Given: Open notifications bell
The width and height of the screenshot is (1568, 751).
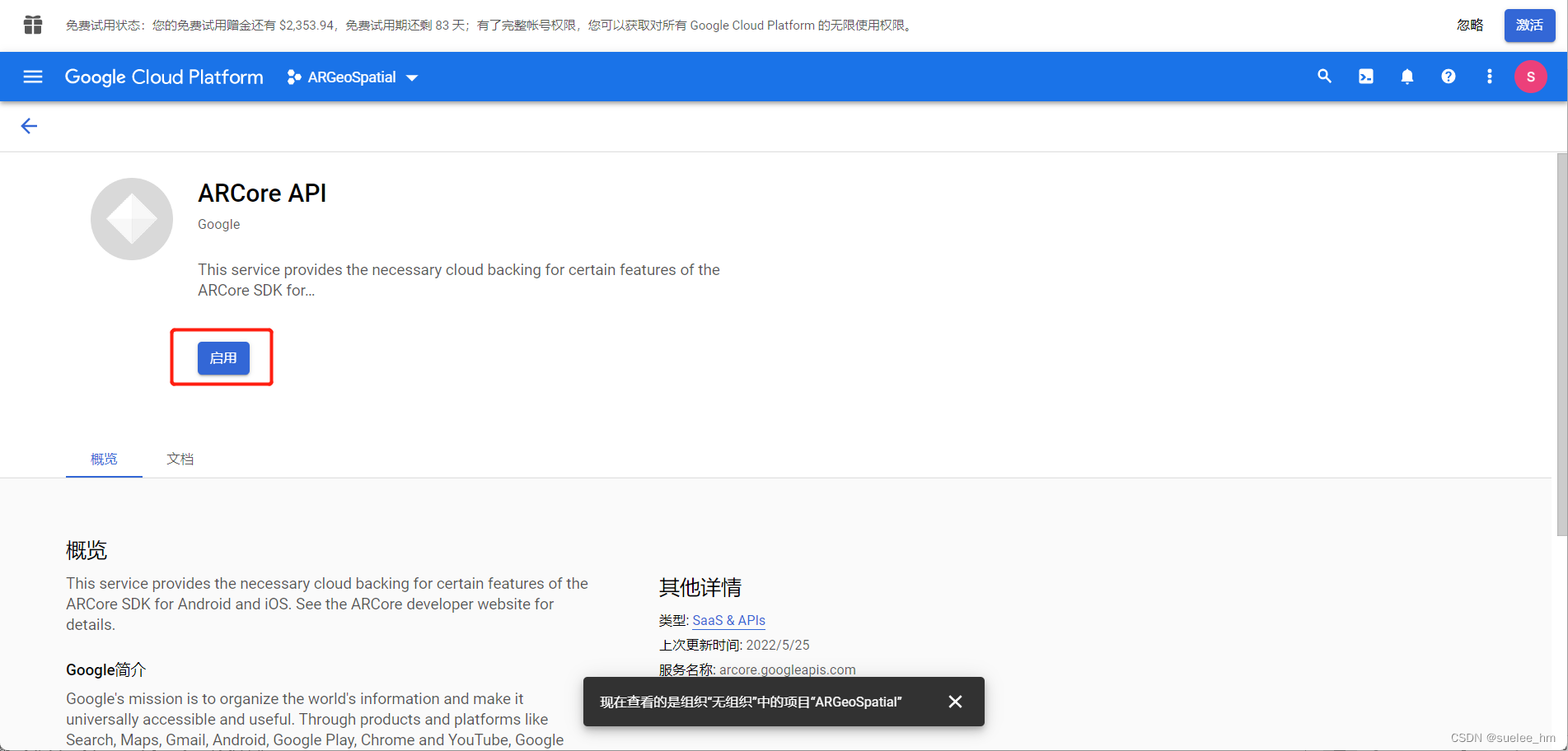Looking at the screenshot, I should point(1407,77).
